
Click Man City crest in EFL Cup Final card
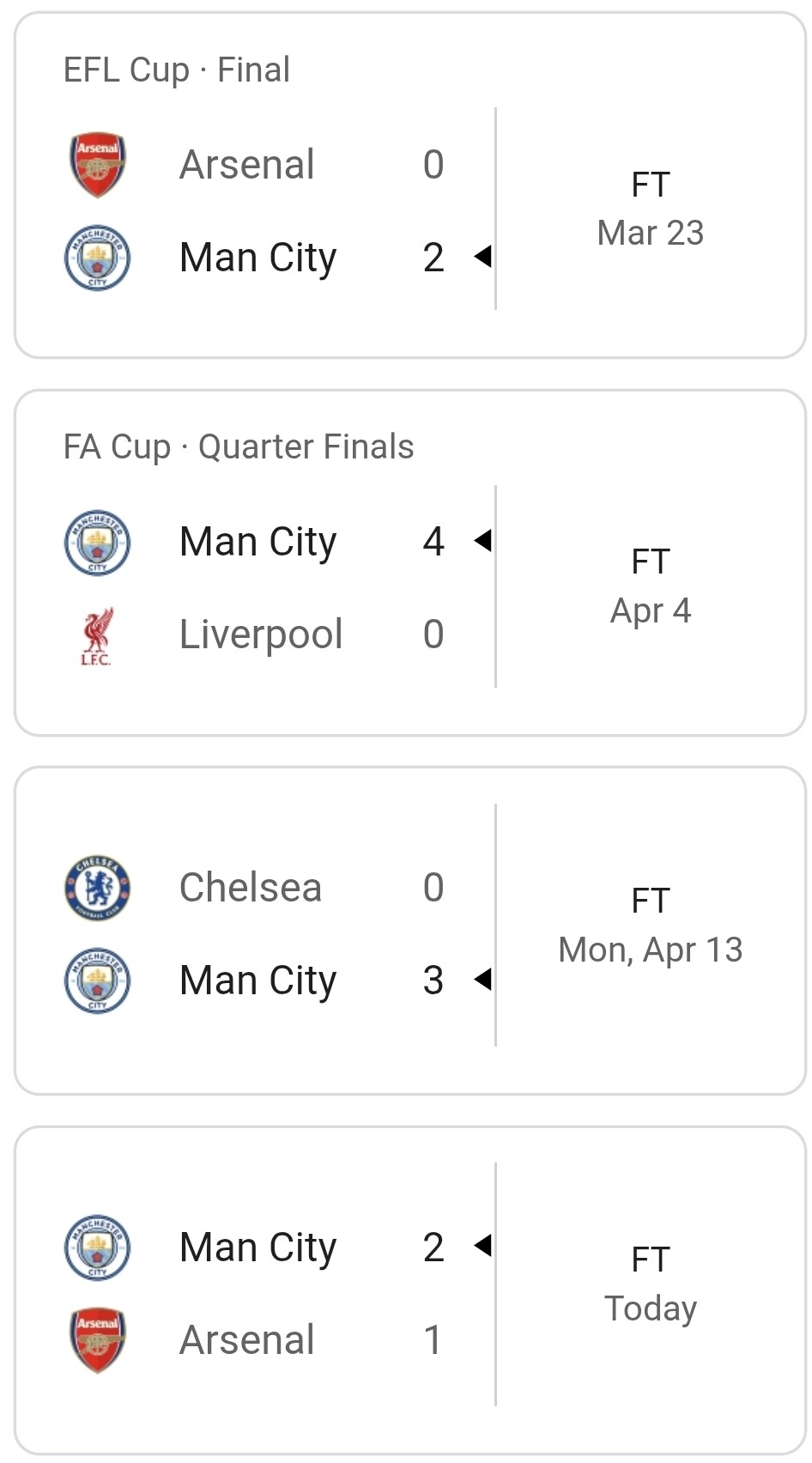coord(98,258)
